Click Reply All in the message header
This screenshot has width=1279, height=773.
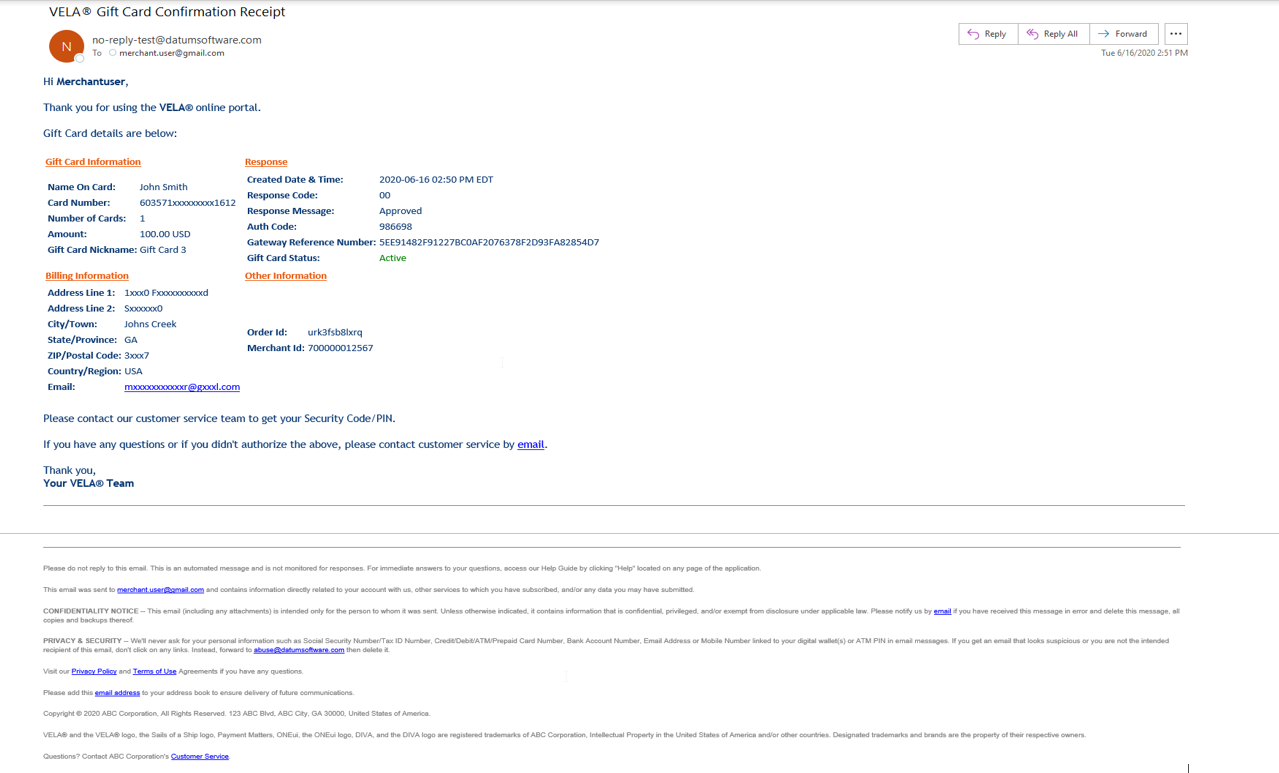click(1052, 34)
